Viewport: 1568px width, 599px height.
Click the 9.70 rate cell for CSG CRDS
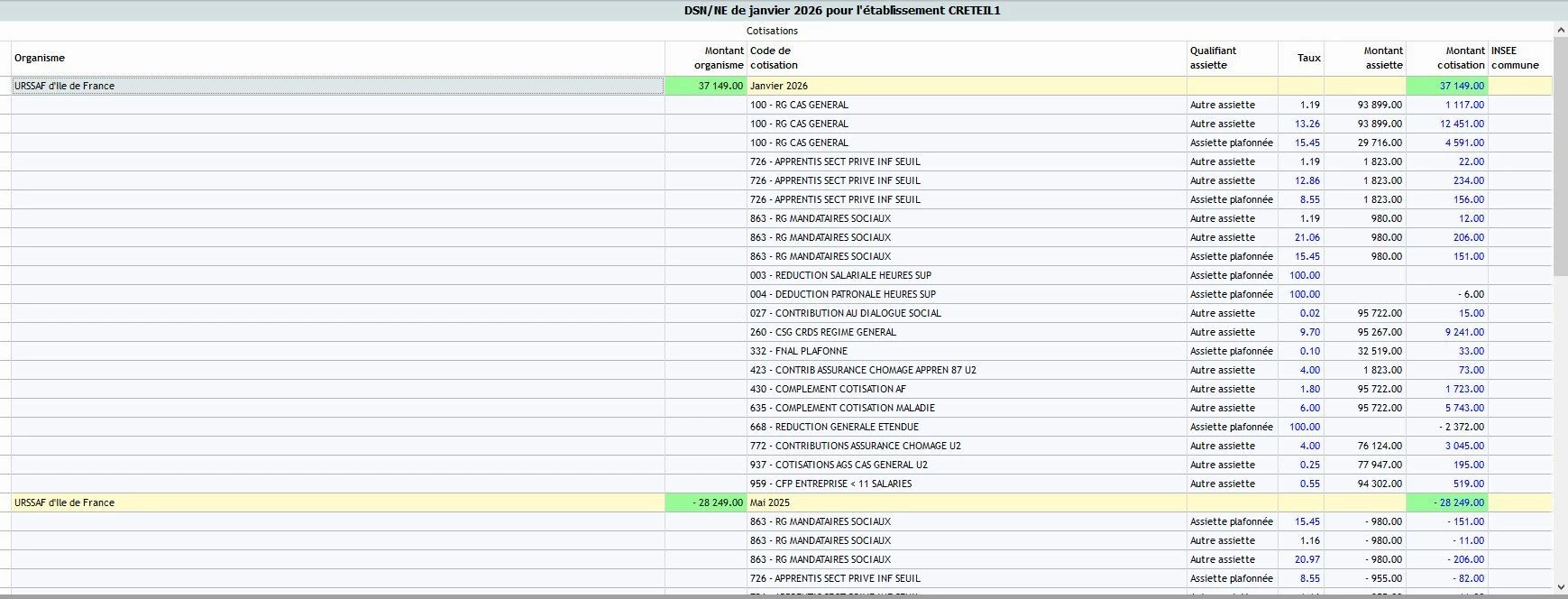pos(1301,332)
